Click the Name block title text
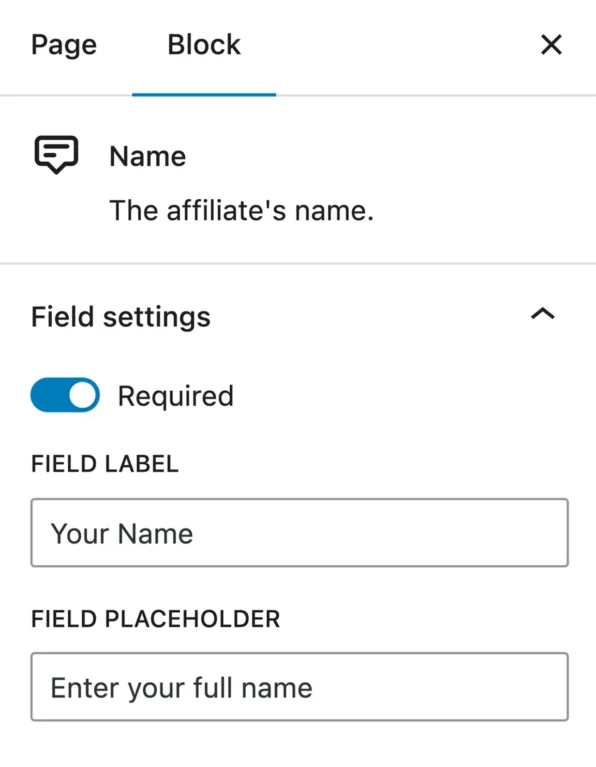Screen dimensions: 596x767 click(148, 157)
